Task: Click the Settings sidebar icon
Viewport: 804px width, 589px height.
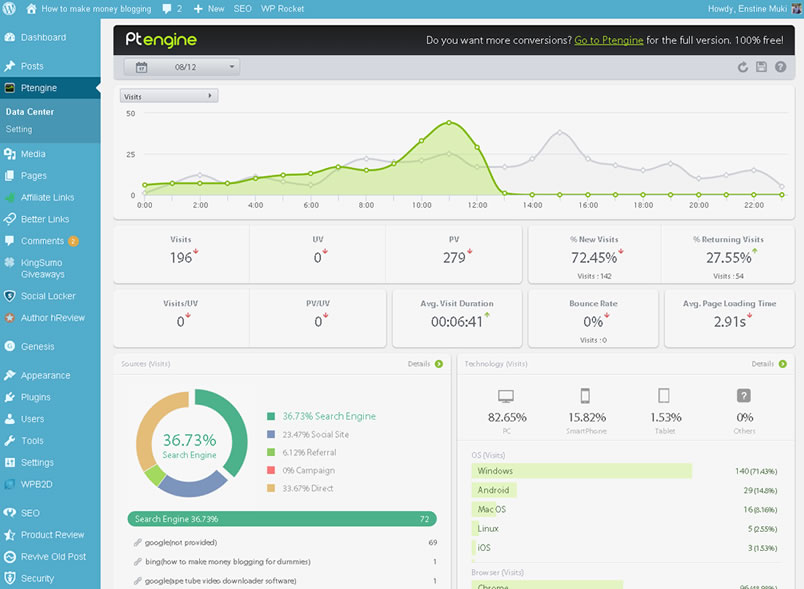Action: (x=9, y=462)
